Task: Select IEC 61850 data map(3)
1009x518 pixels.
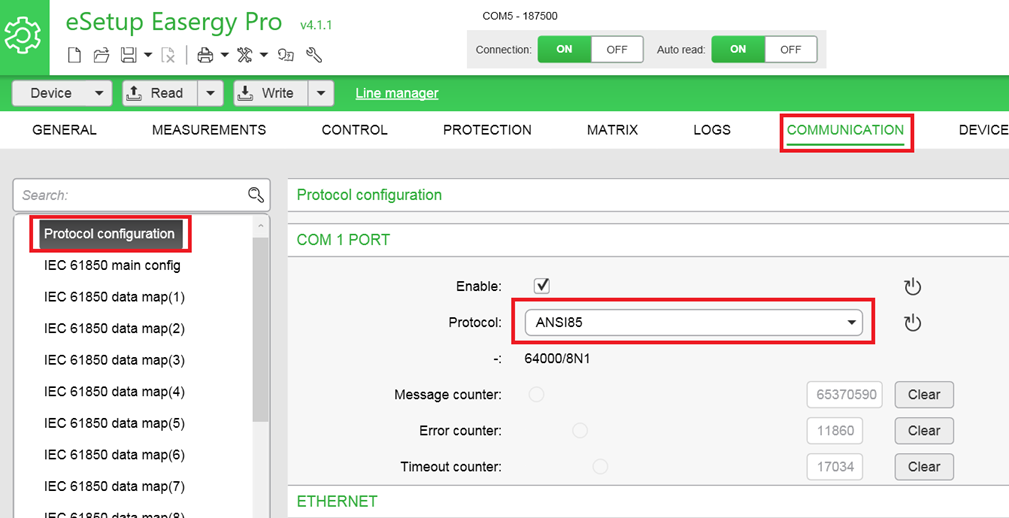Action: click(x=115, y=360)
